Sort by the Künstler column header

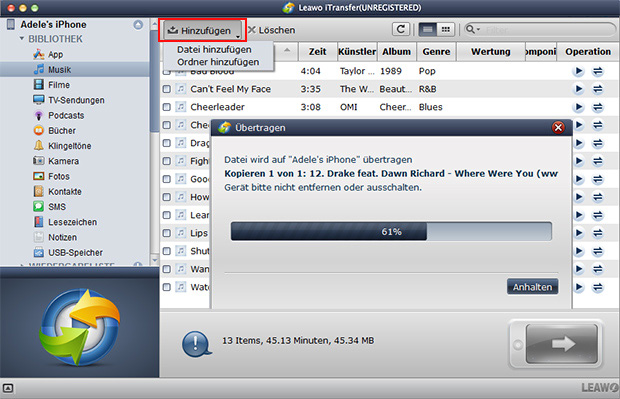point(357,51)
